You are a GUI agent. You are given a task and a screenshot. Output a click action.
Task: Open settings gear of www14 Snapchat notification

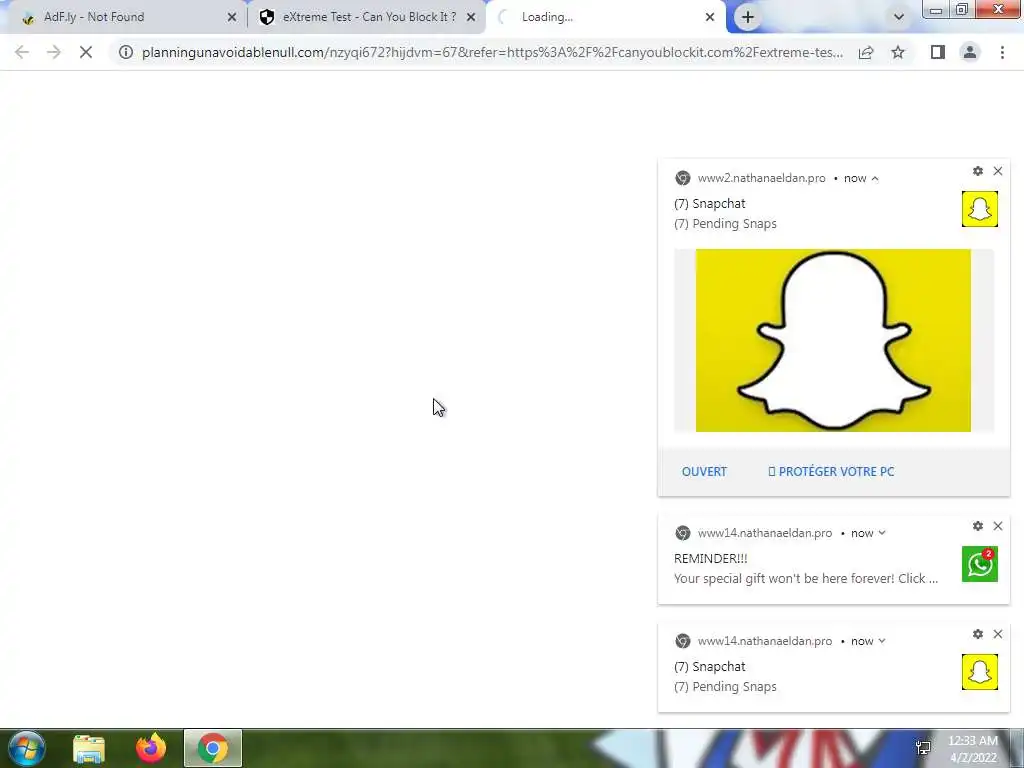(x=978, y=634)
